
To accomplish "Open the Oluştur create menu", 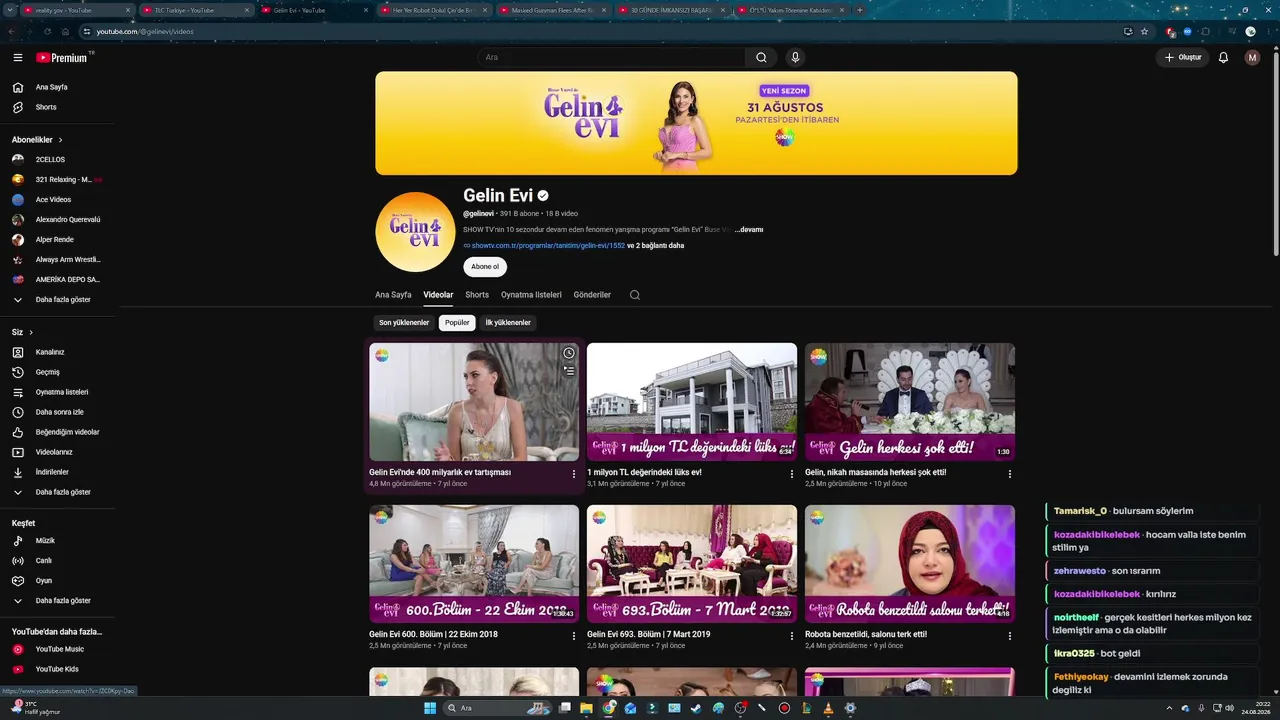I will 1182,58.
